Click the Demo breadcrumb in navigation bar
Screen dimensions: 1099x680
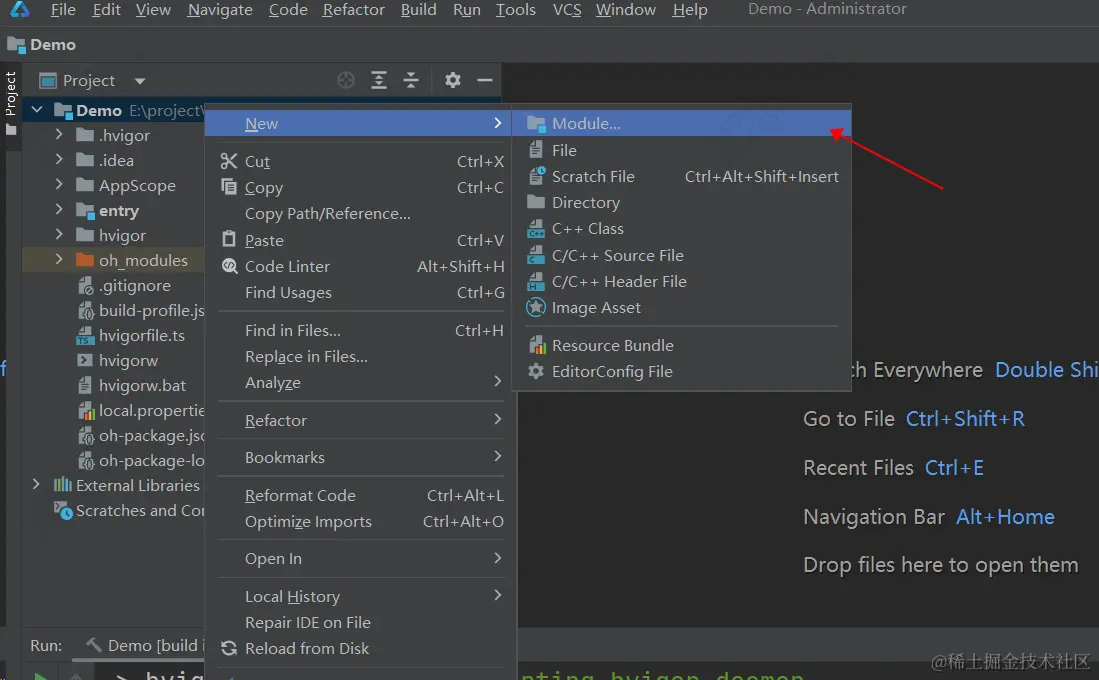53,45
